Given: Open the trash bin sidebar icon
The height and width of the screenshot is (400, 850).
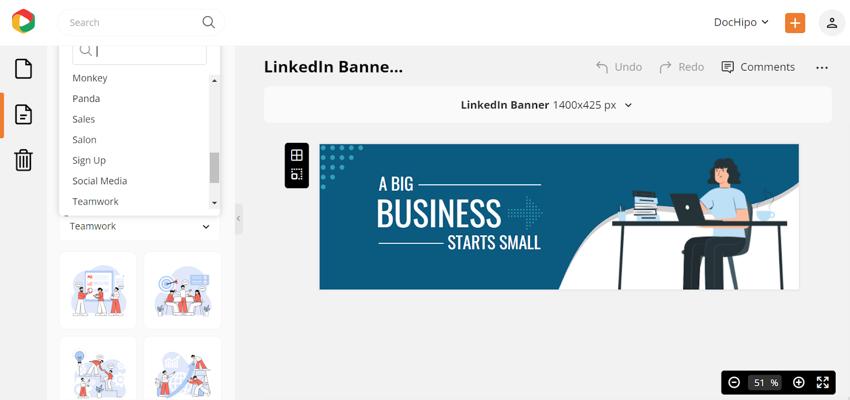Looking at the screenshot, I should point(23,160).
